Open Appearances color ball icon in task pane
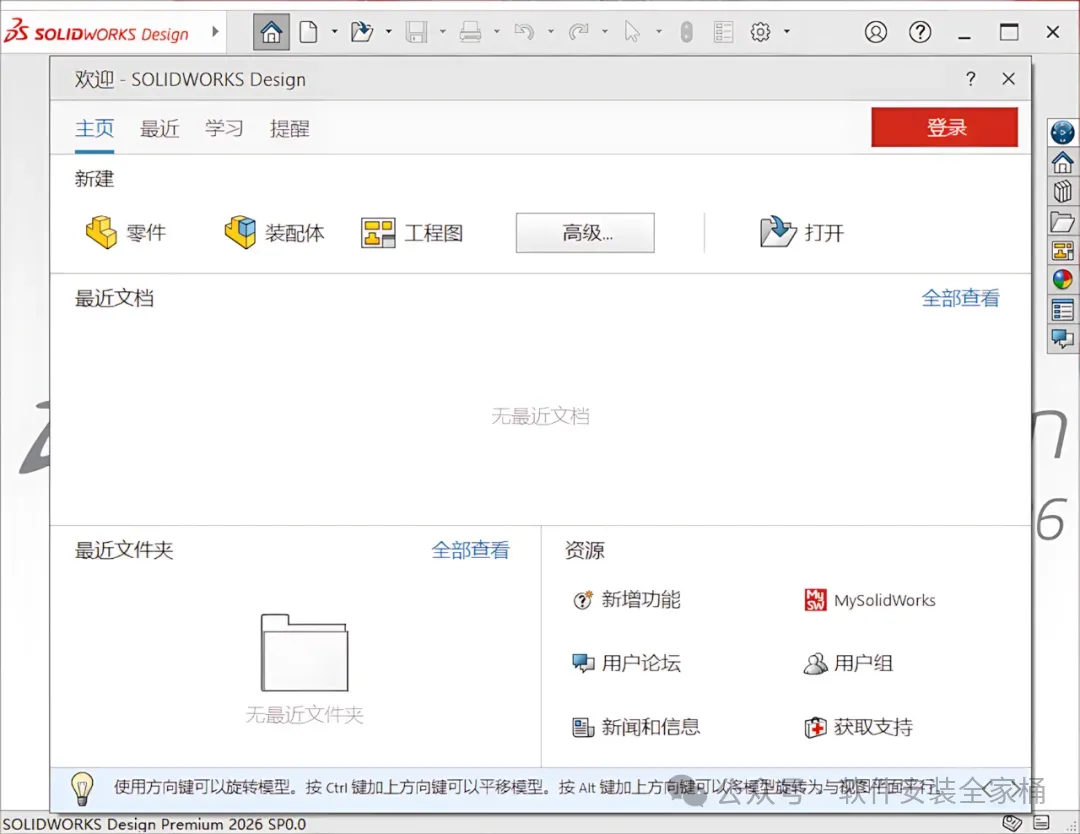The height and width of the screenshot is (834, 1080). [x=1062, y=280]
